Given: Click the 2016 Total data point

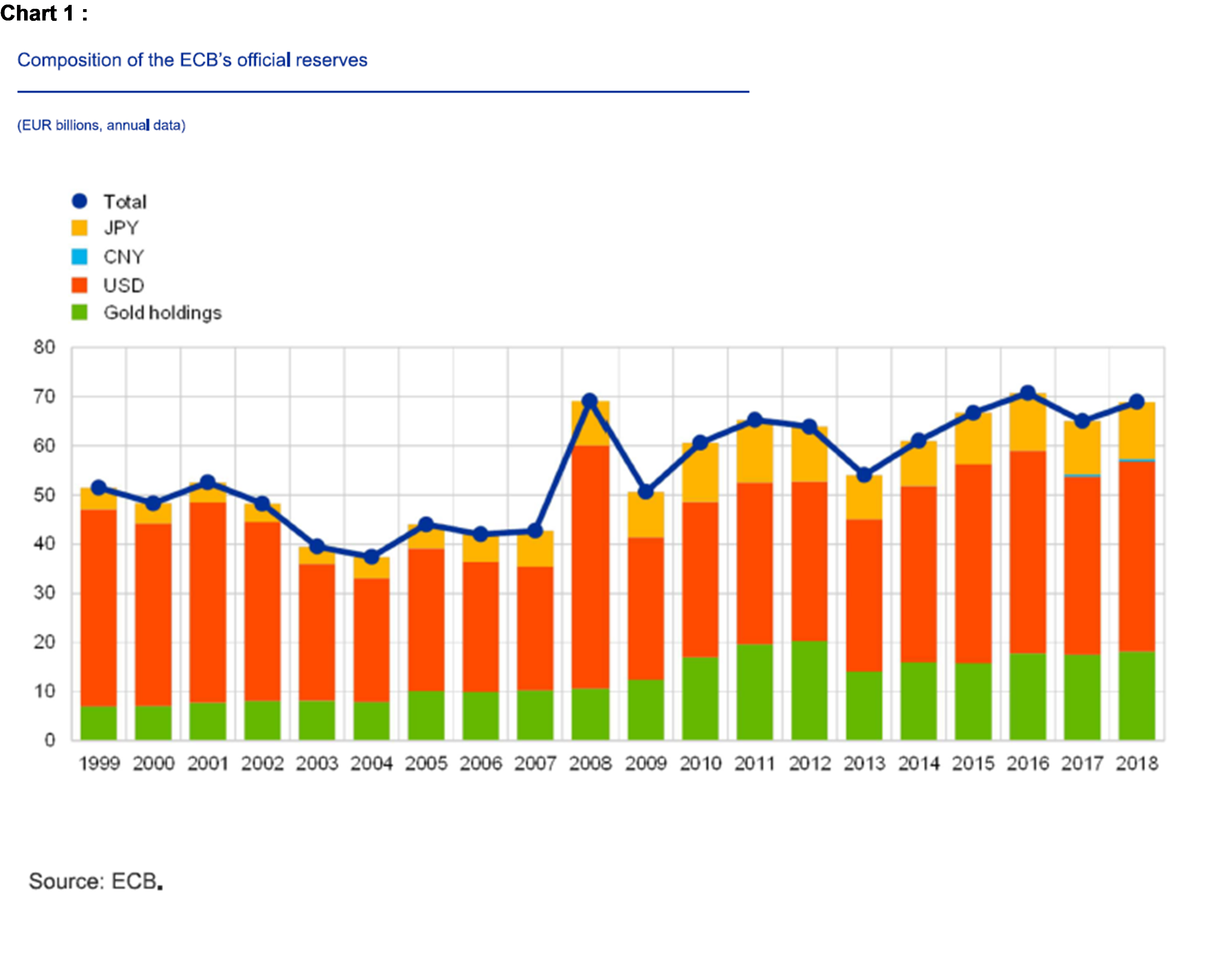Looking at the screenshot, I should click(1027, 393).
